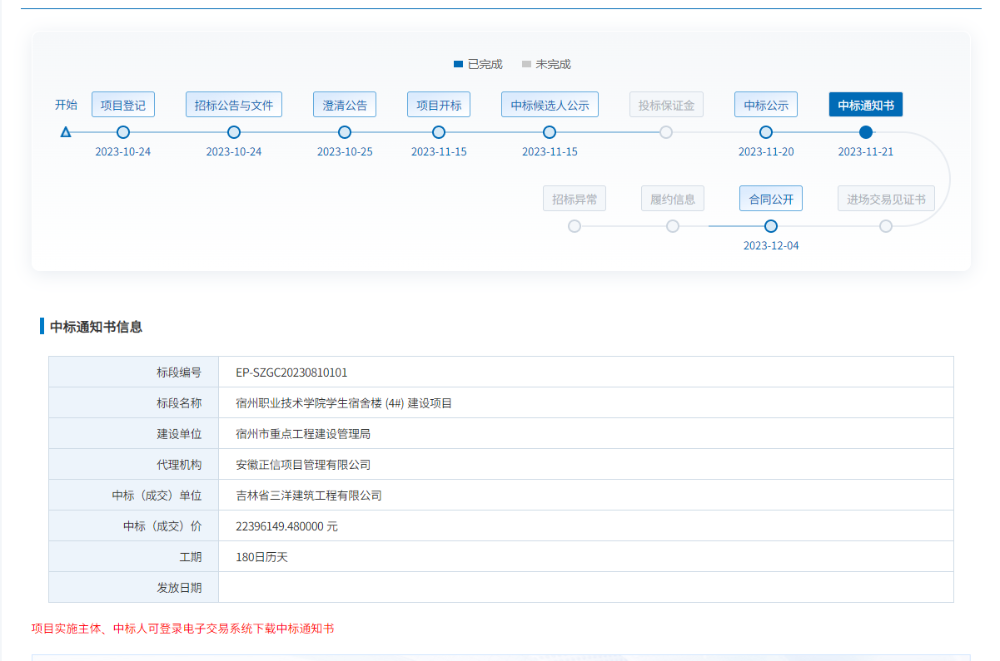Select the active 中标通知书 step
Screen dimensions: 1000x661
pyautogui.click(x=865, y=105)
